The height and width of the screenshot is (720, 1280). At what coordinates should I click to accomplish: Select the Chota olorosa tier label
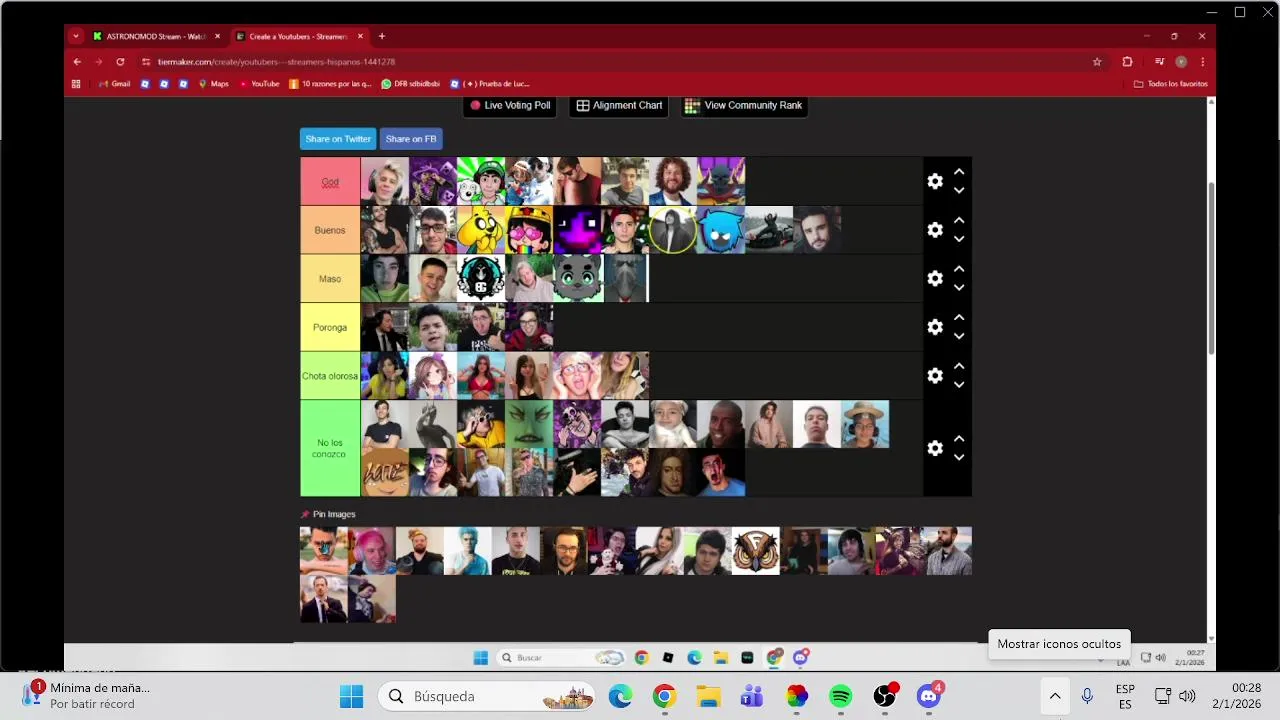330,376
